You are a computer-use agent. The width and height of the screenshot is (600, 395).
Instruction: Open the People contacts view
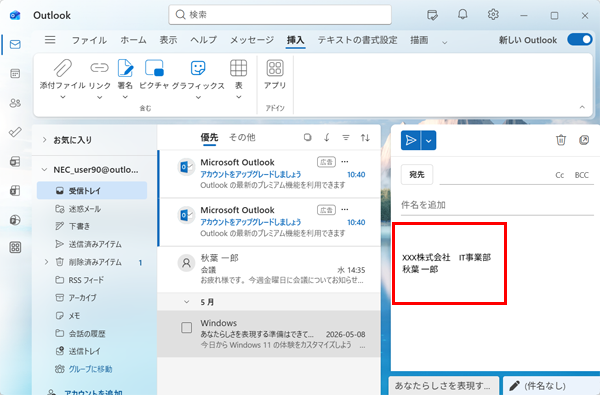(x=15, y=103)
